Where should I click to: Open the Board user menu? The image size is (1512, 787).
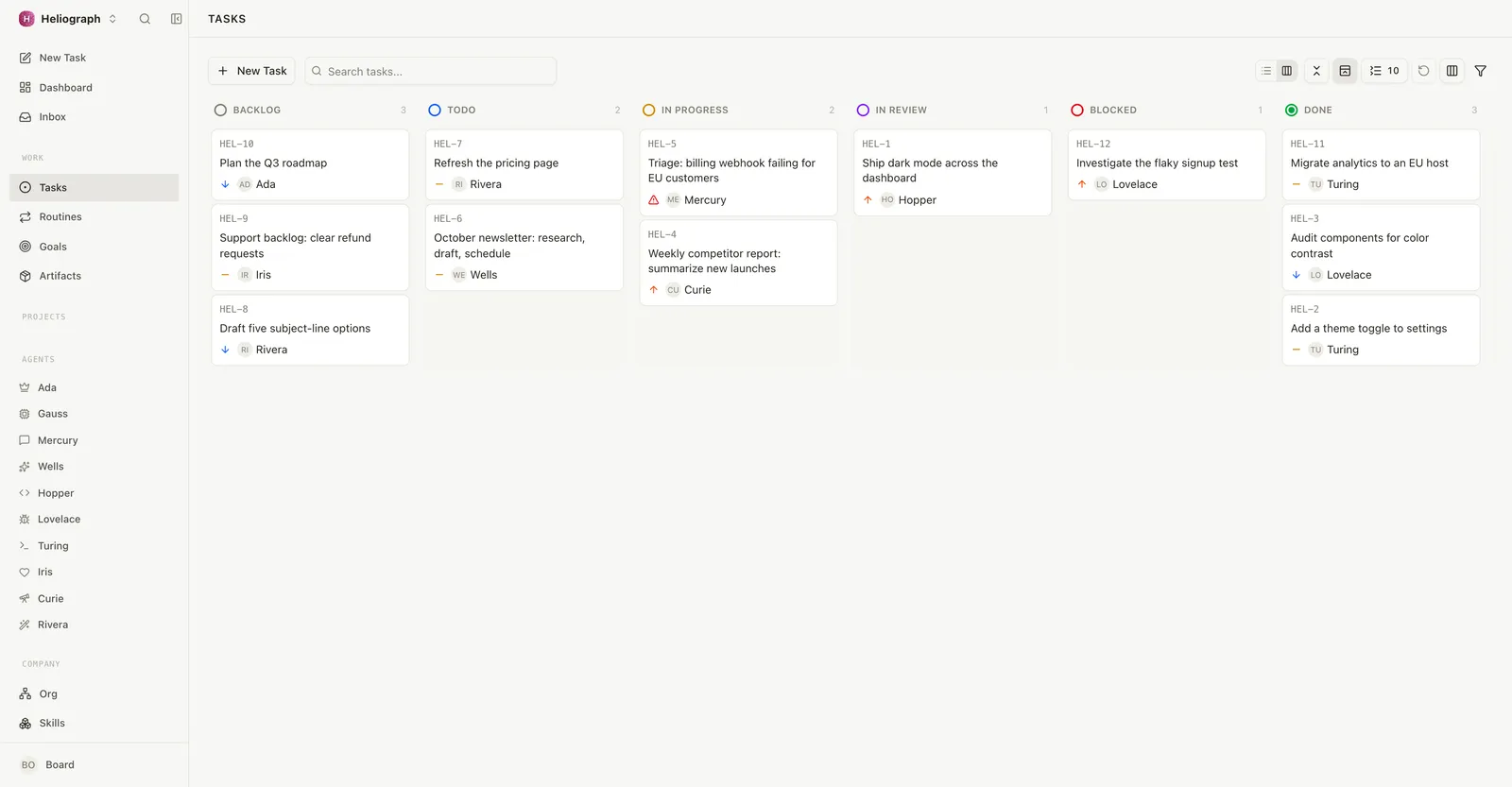[94, 765]
